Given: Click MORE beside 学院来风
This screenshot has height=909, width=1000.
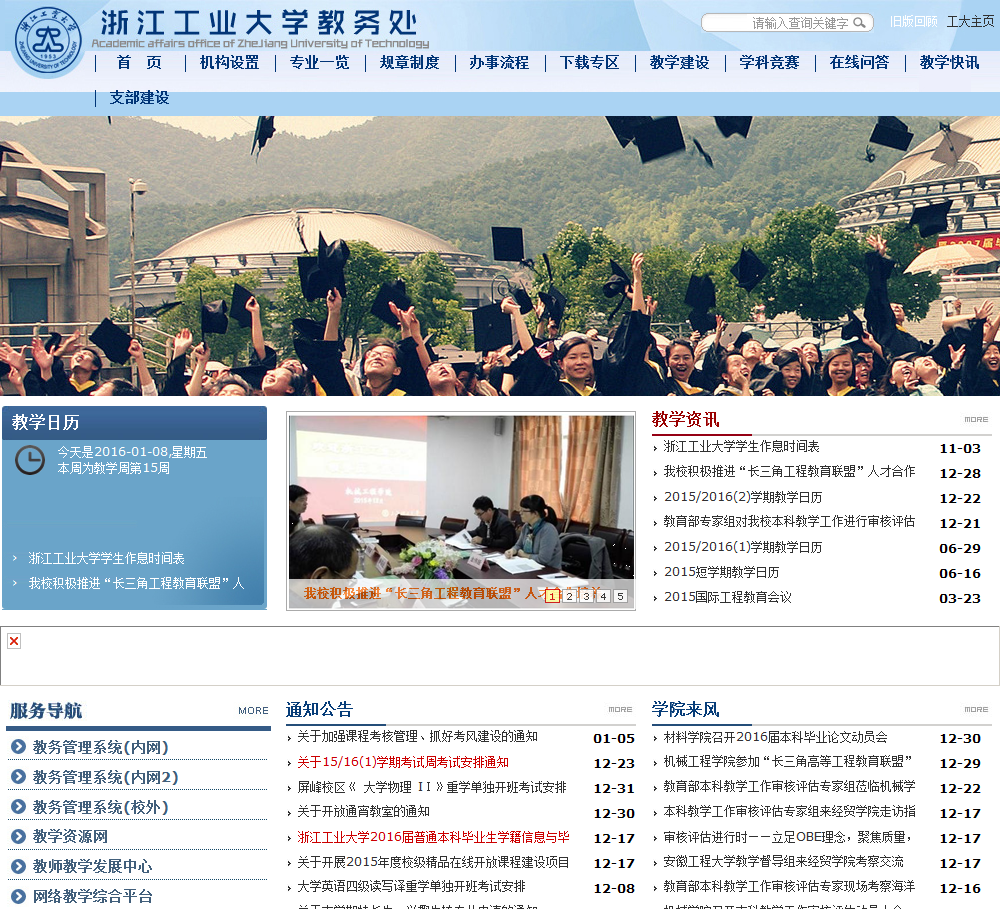Looking at the screenshot, I should (x=976, y=709).
